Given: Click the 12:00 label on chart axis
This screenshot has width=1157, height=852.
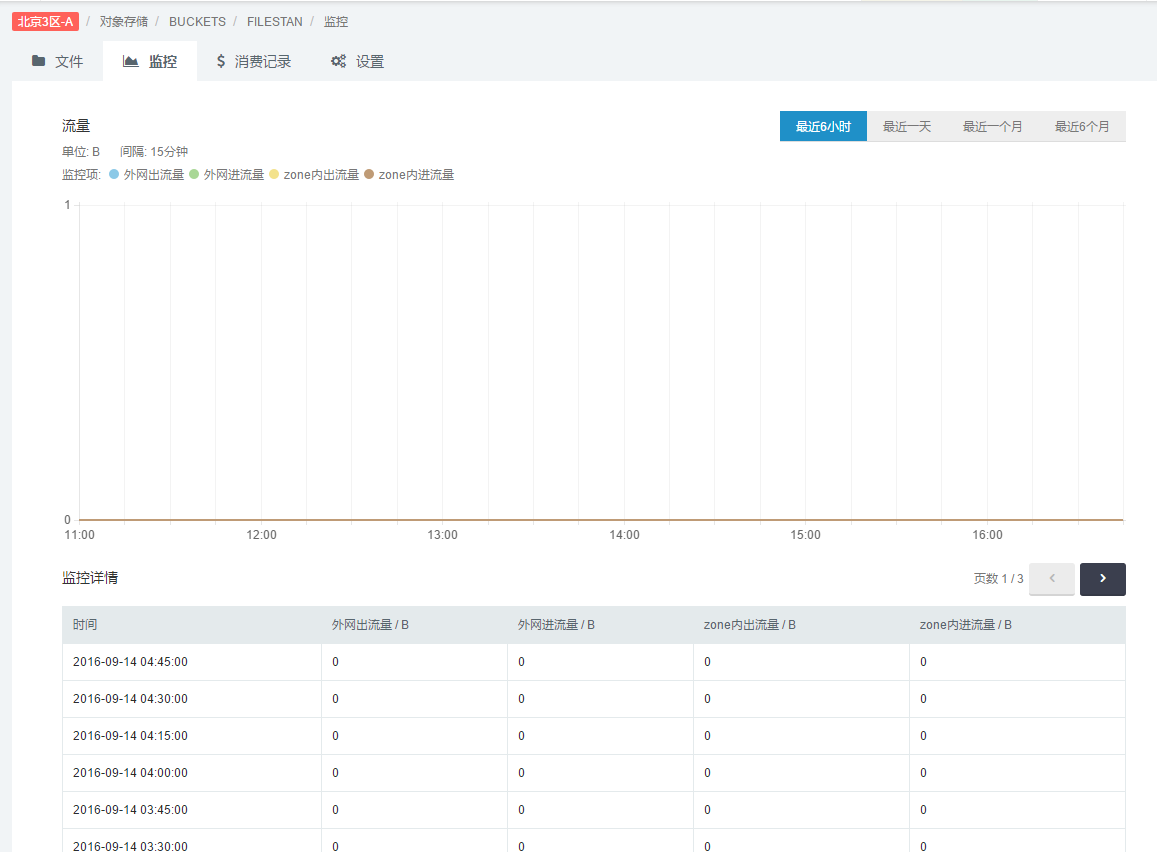Looking at the screenshot, I should click(x=261, y=535).
